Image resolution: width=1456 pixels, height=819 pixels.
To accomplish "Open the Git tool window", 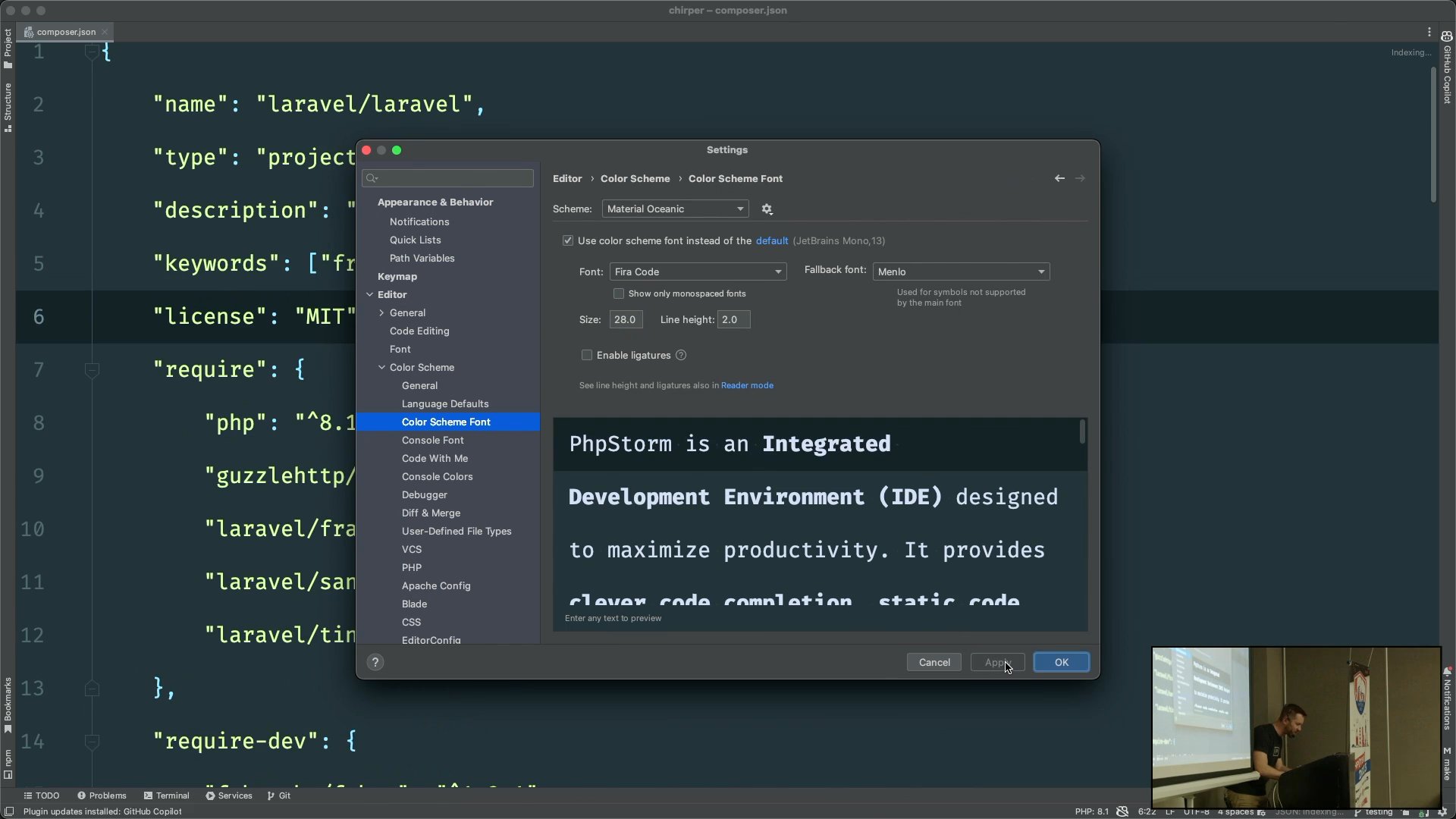I will tap(279, 795).
